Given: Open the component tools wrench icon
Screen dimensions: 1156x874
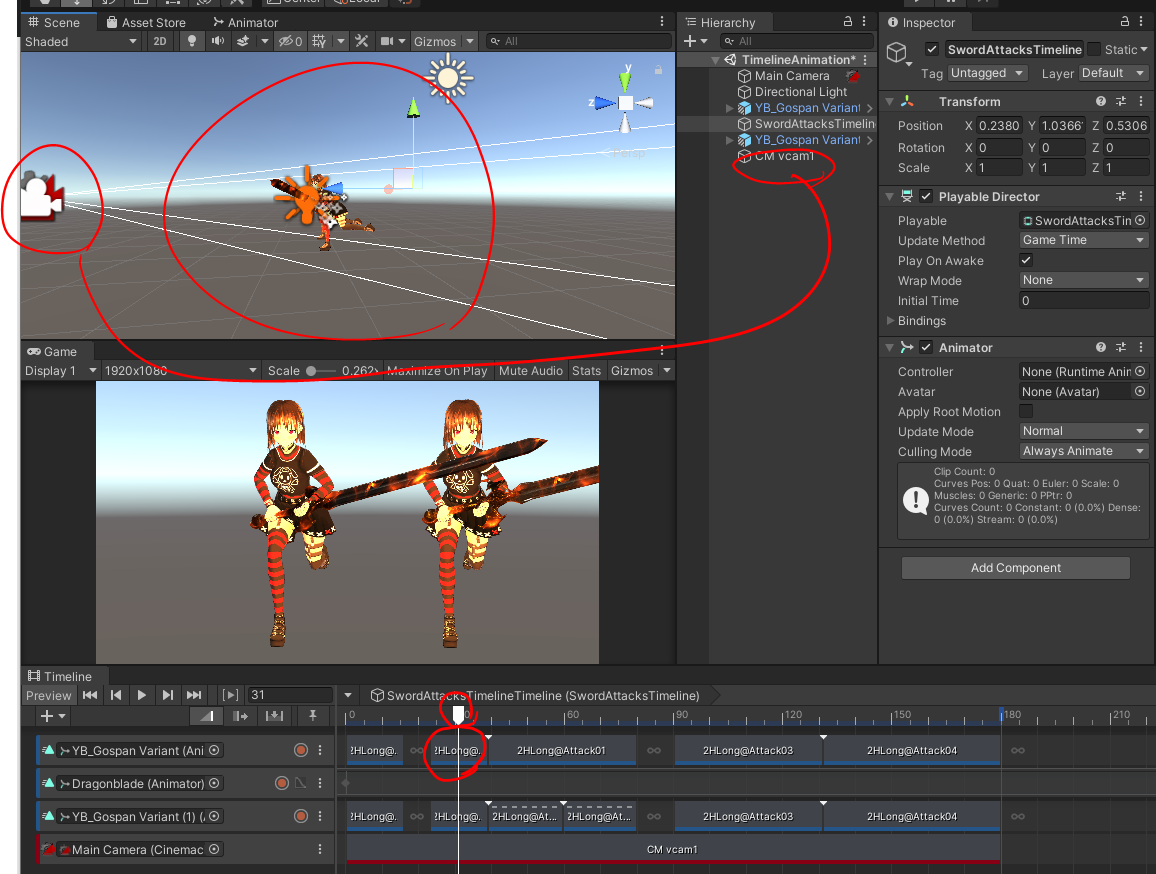Looking at the screenshot, I should coord(361,41).
